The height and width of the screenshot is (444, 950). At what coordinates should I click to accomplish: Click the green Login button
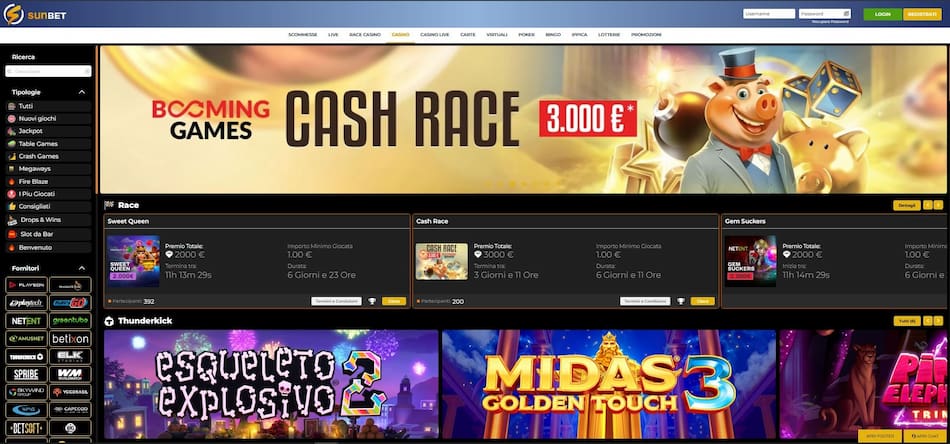883,14
